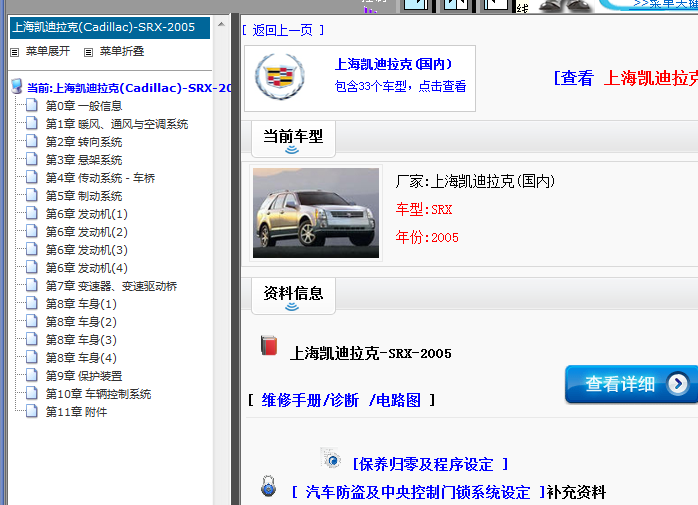This screenshot has height=505, width=698.
Task: Click the 资料信息 section tab
Action: pyautogui.click(x=293, y=296)
